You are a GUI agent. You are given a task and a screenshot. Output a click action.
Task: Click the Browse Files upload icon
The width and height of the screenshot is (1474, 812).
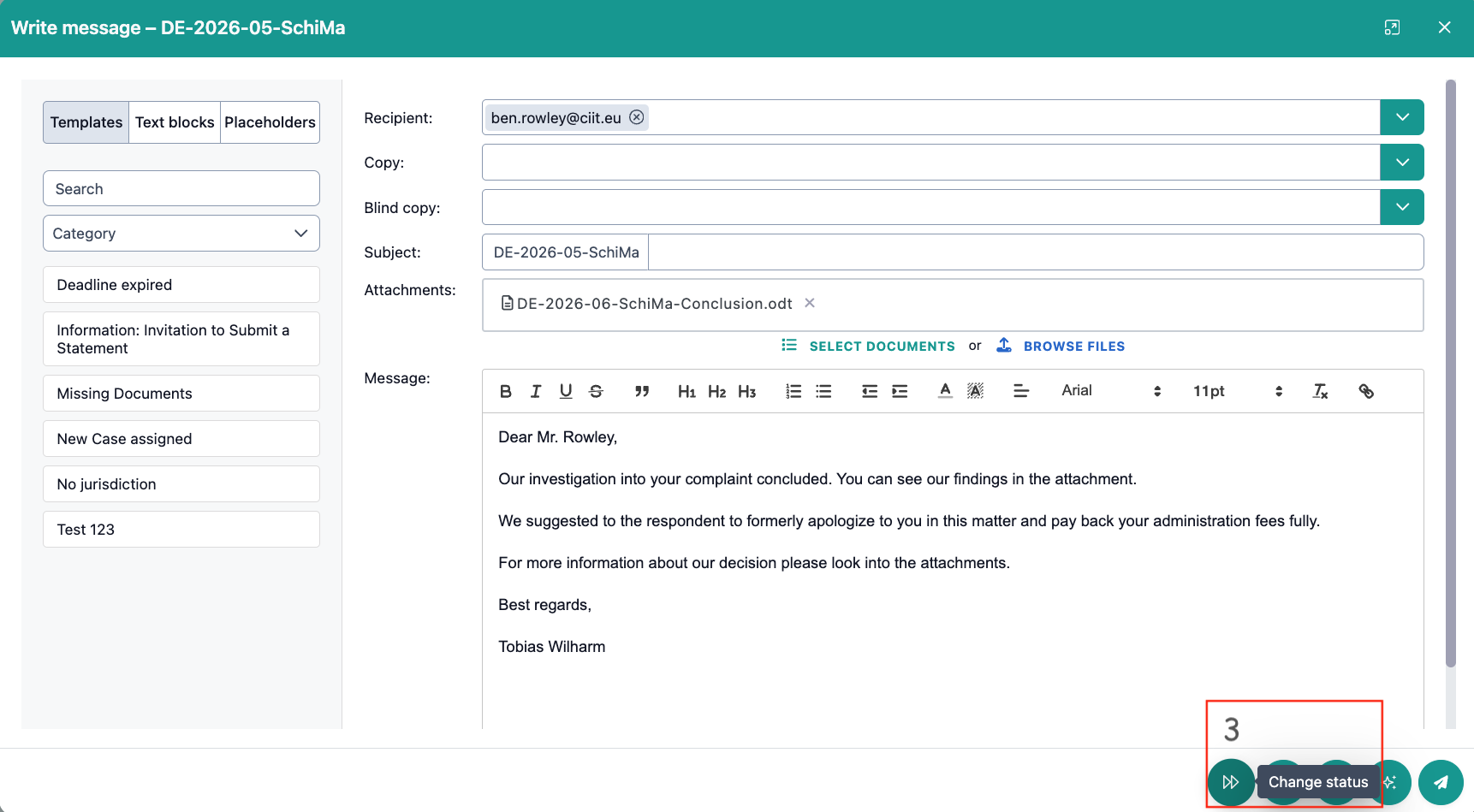coord(1004,345)
